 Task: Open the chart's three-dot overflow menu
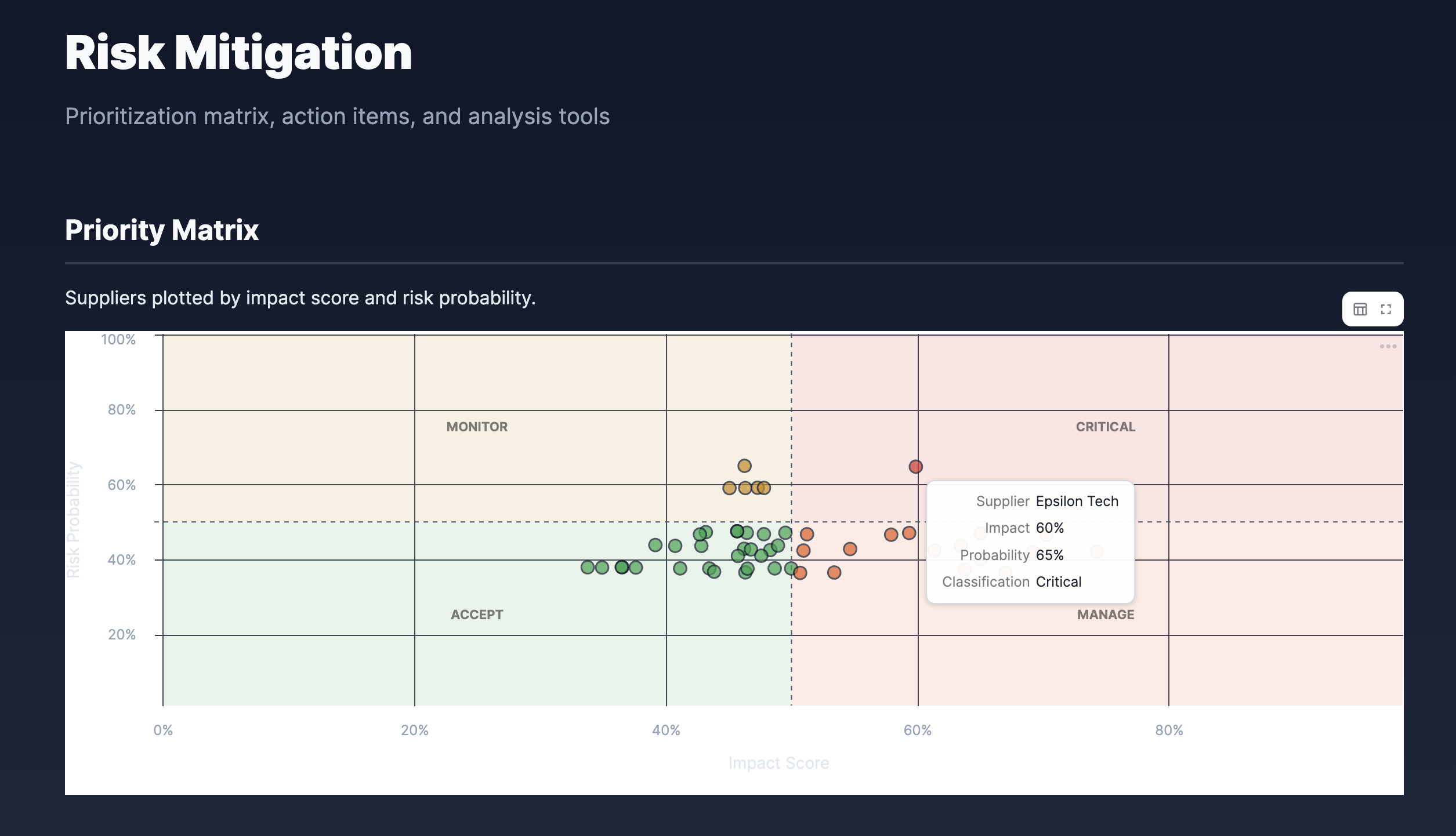point(1389,346)
